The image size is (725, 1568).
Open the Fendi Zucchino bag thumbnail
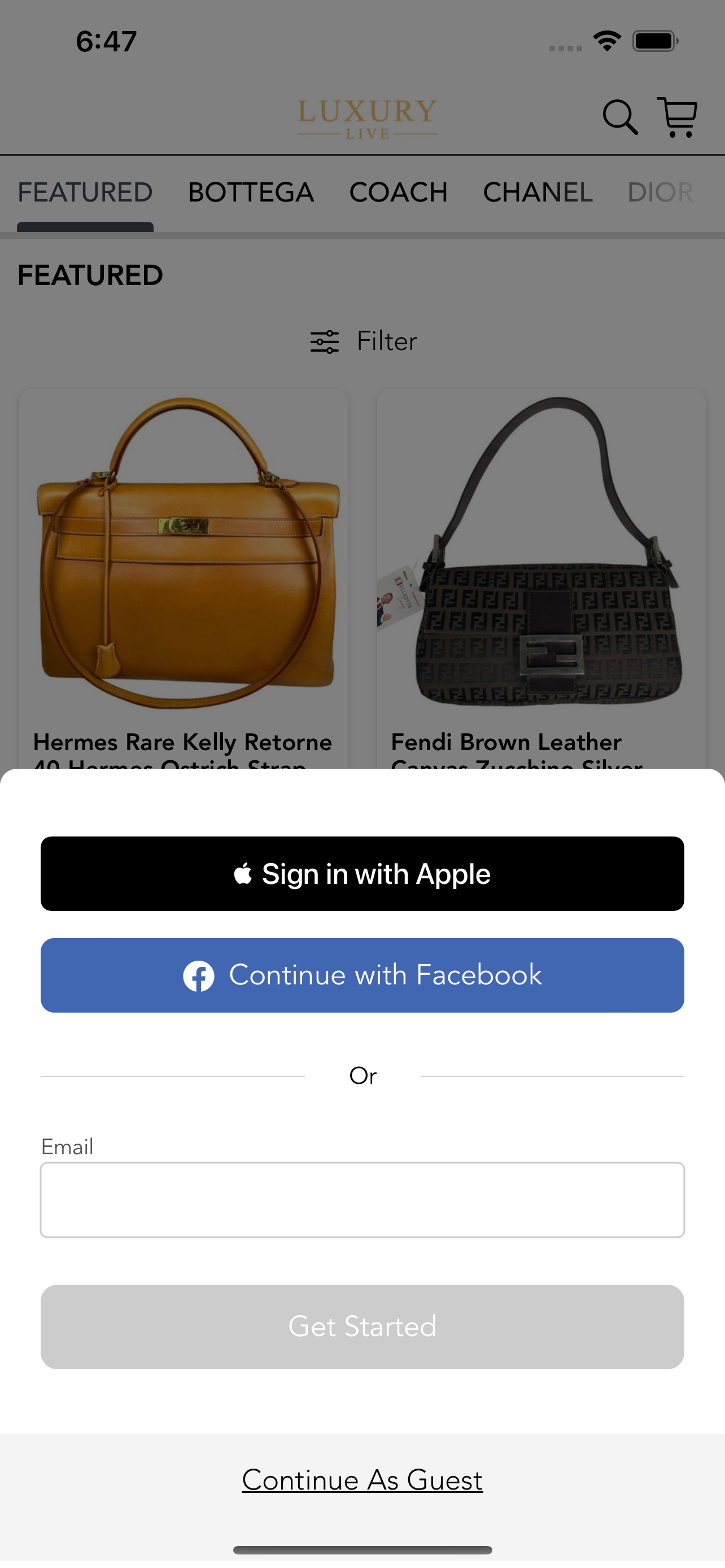541,553
